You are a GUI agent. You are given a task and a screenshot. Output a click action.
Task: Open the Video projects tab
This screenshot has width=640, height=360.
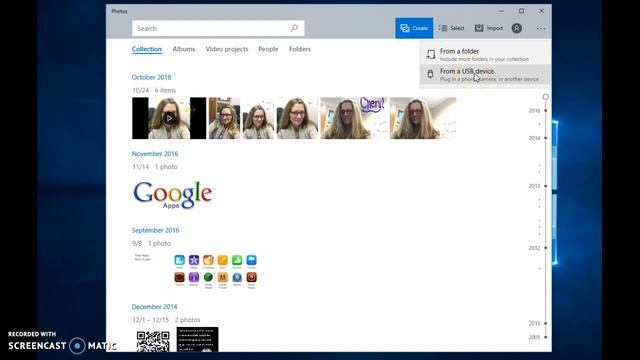[227, 49]
